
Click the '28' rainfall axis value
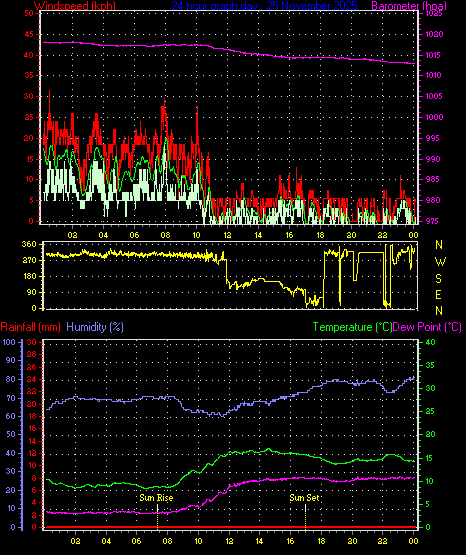[x=32, y=354]
